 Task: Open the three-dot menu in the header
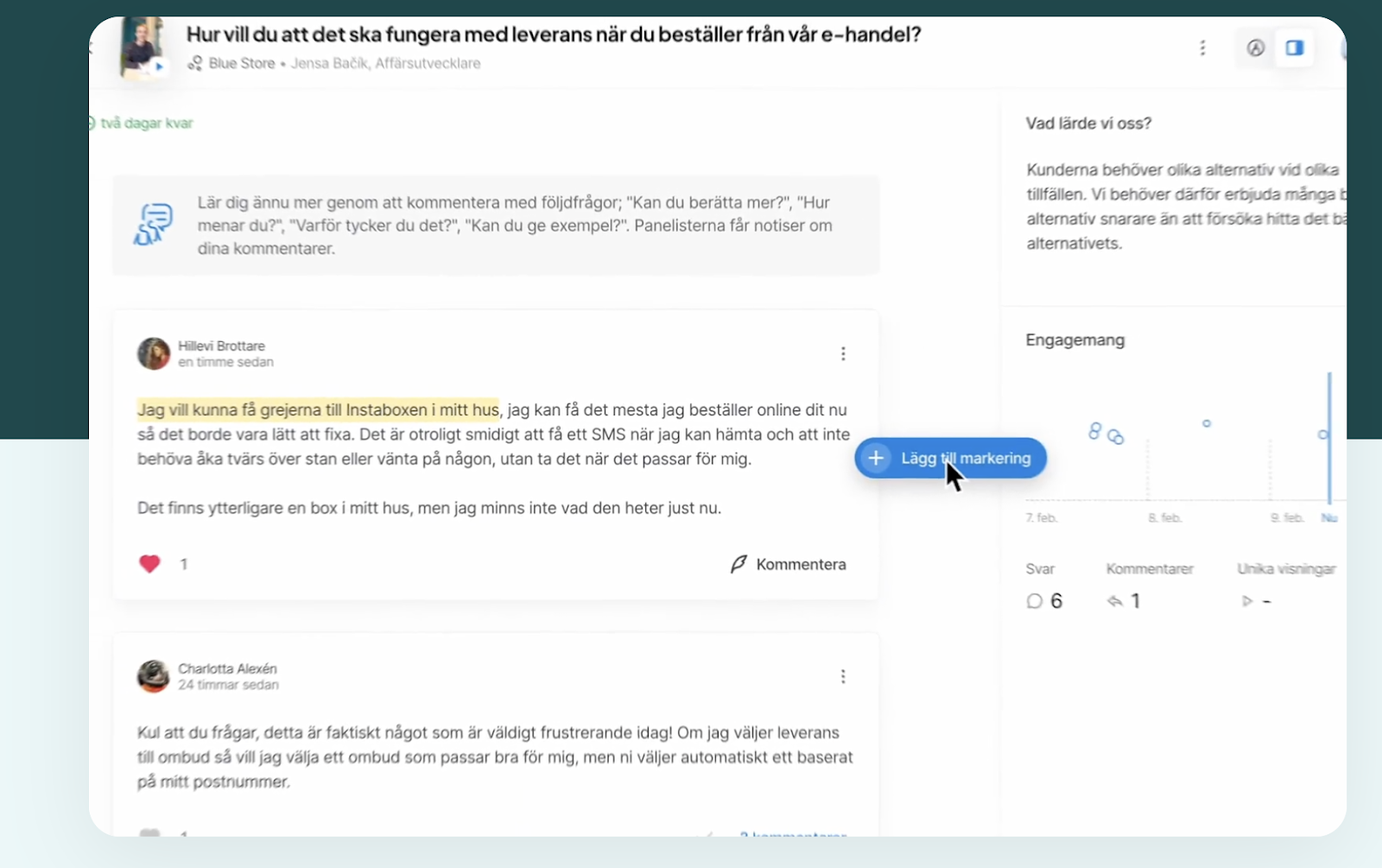1202,48
